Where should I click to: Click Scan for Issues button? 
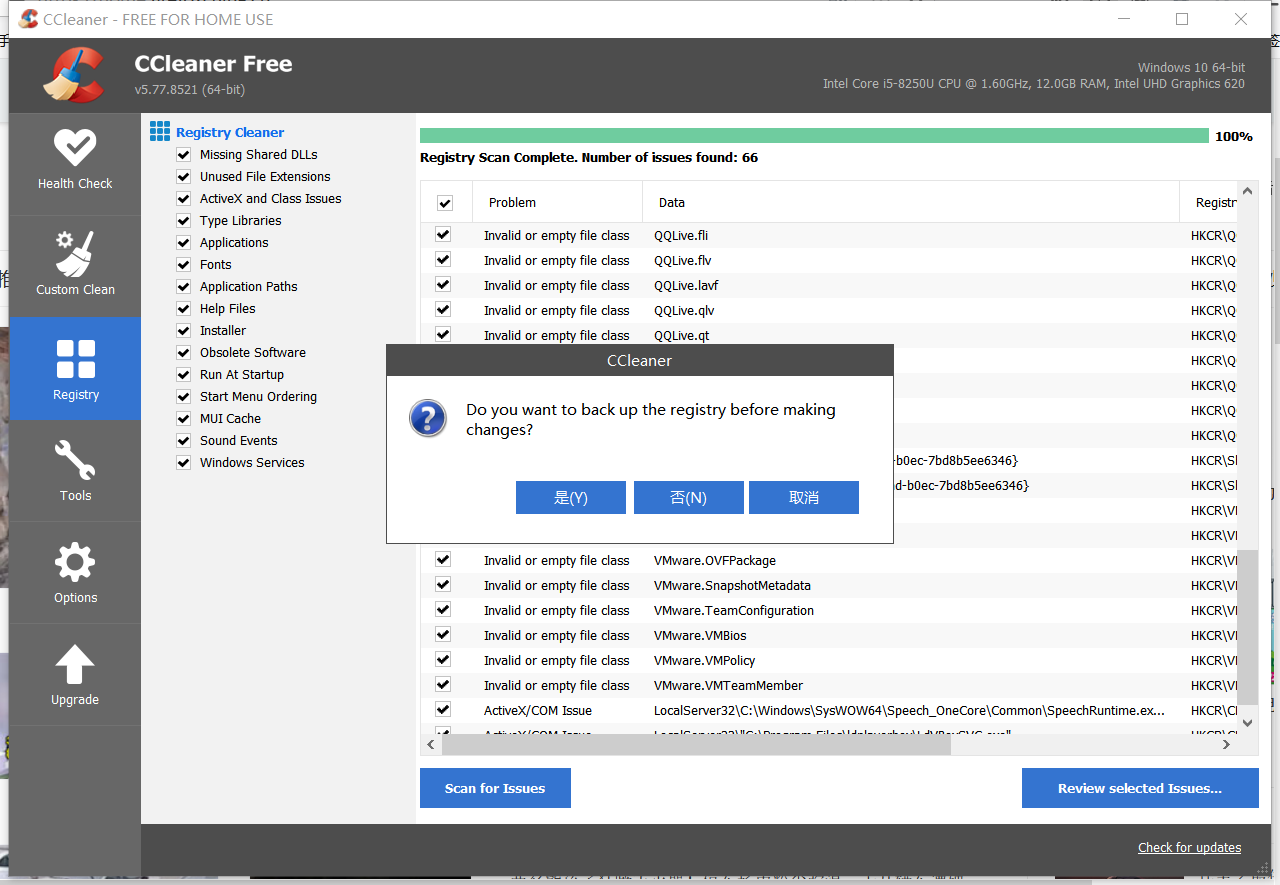(495, 788)
